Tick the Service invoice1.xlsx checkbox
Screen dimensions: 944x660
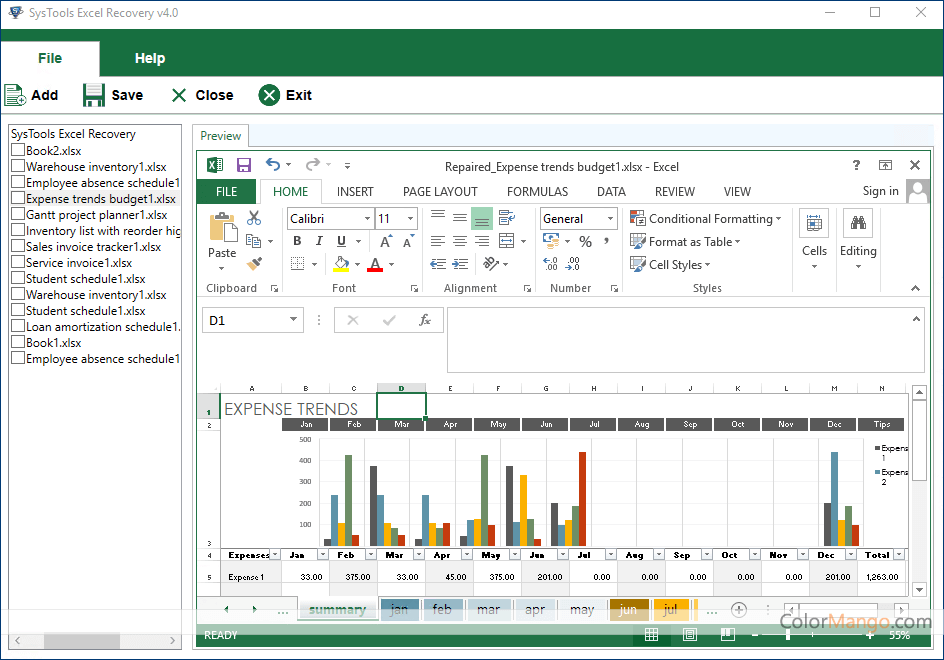[18, 263]
